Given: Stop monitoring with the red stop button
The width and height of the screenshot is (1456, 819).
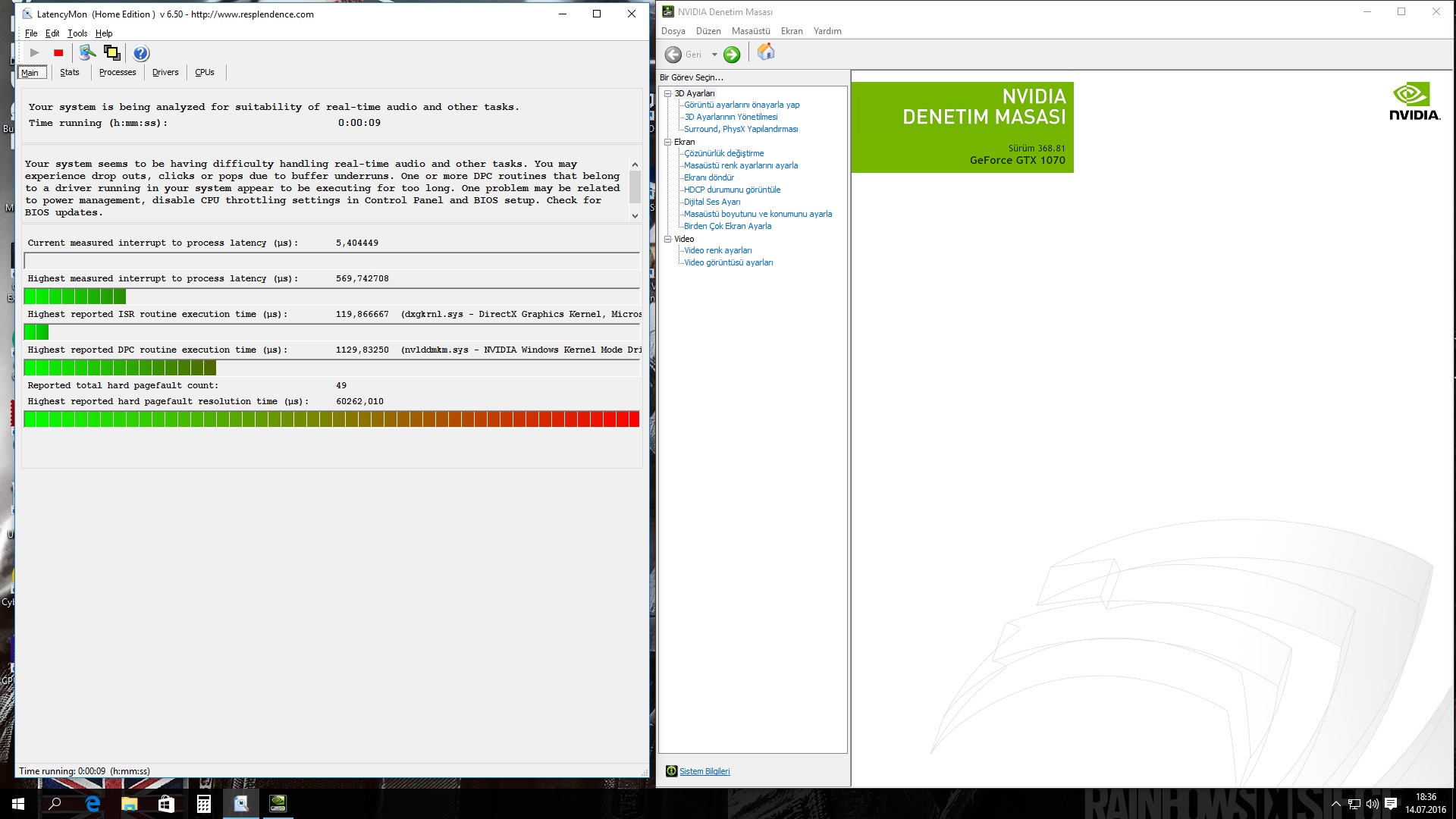Looking at the screenshot, I should pyautogui.click(x=58, y=53).
